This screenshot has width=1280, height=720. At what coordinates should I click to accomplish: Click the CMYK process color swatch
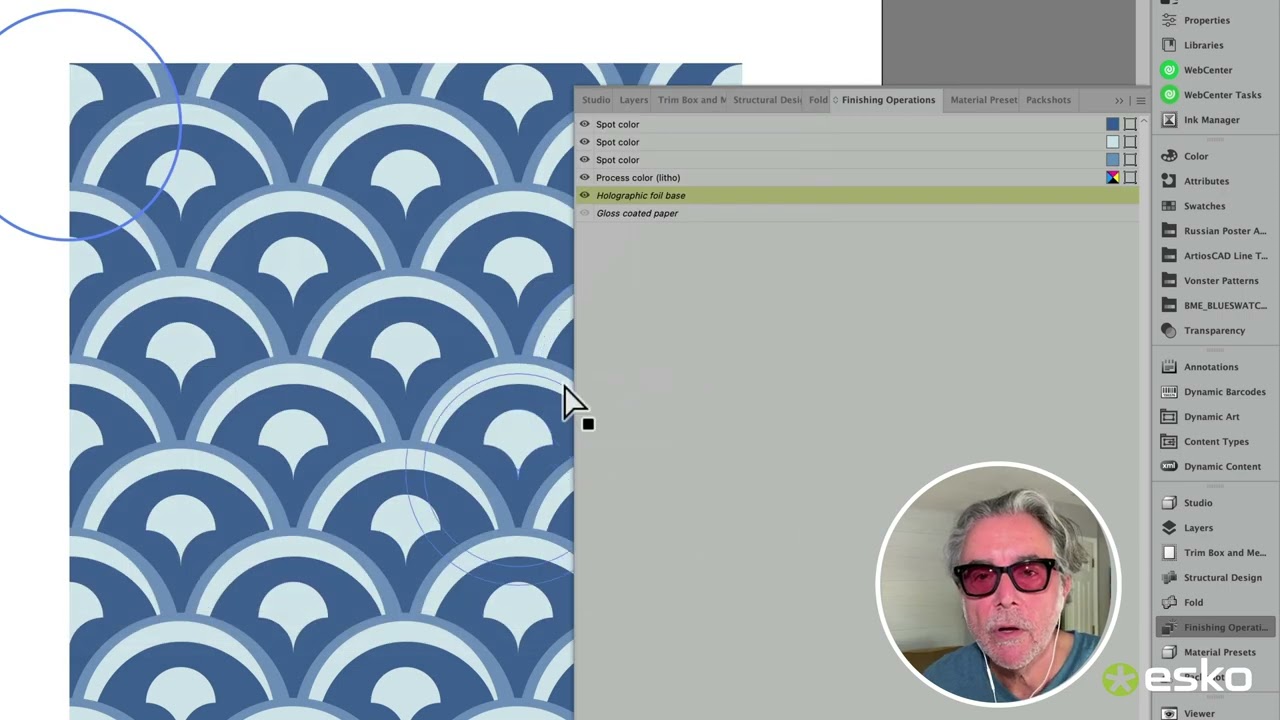pos(1113,178)
